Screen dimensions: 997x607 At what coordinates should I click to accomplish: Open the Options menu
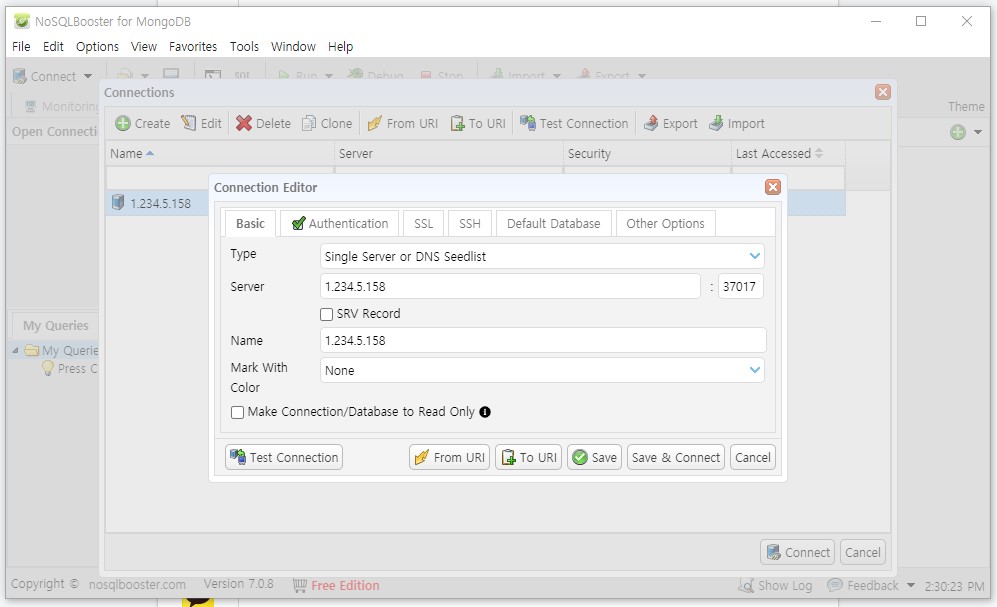[x=97, y=46]
